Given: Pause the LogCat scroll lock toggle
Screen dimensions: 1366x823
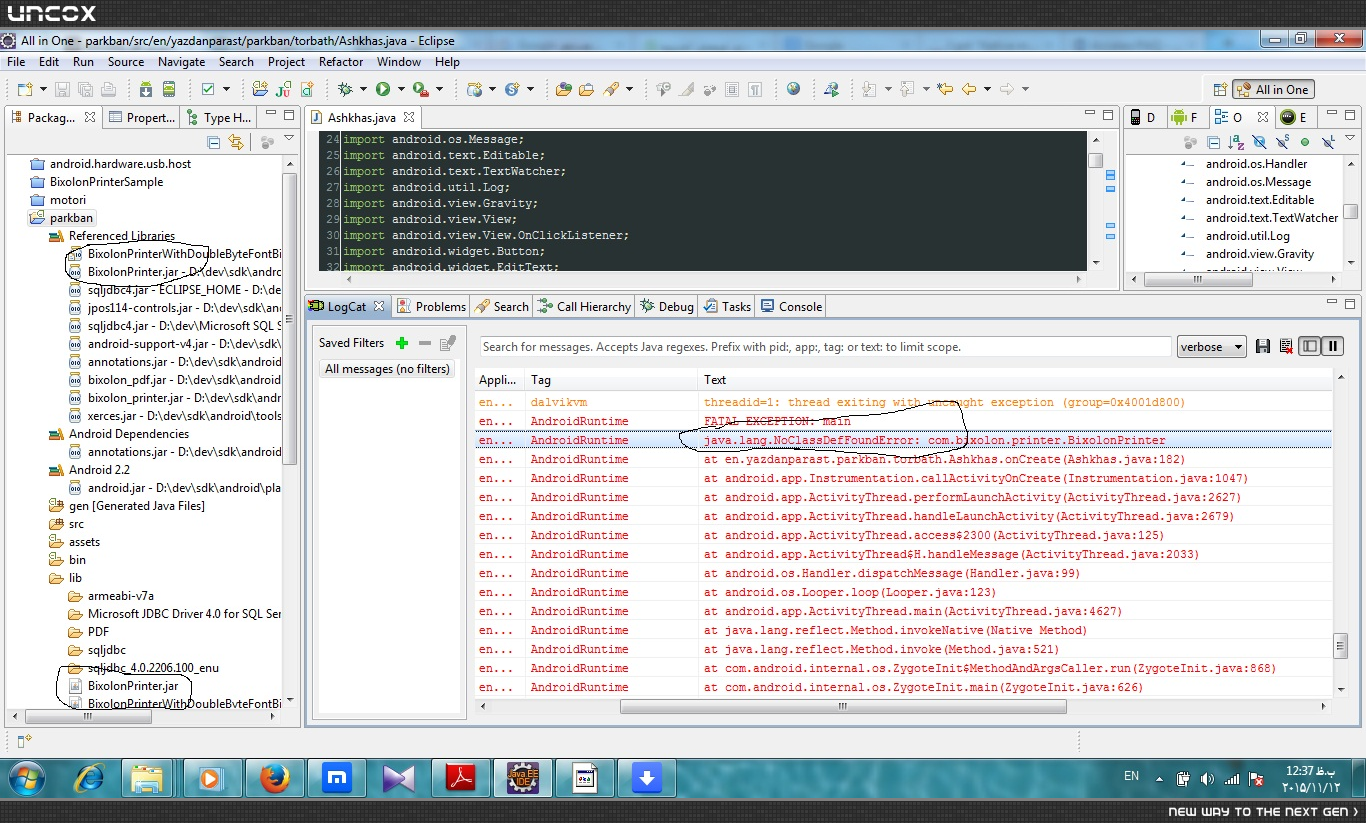Looking at the screenshot, I should tap(1332, 347).
